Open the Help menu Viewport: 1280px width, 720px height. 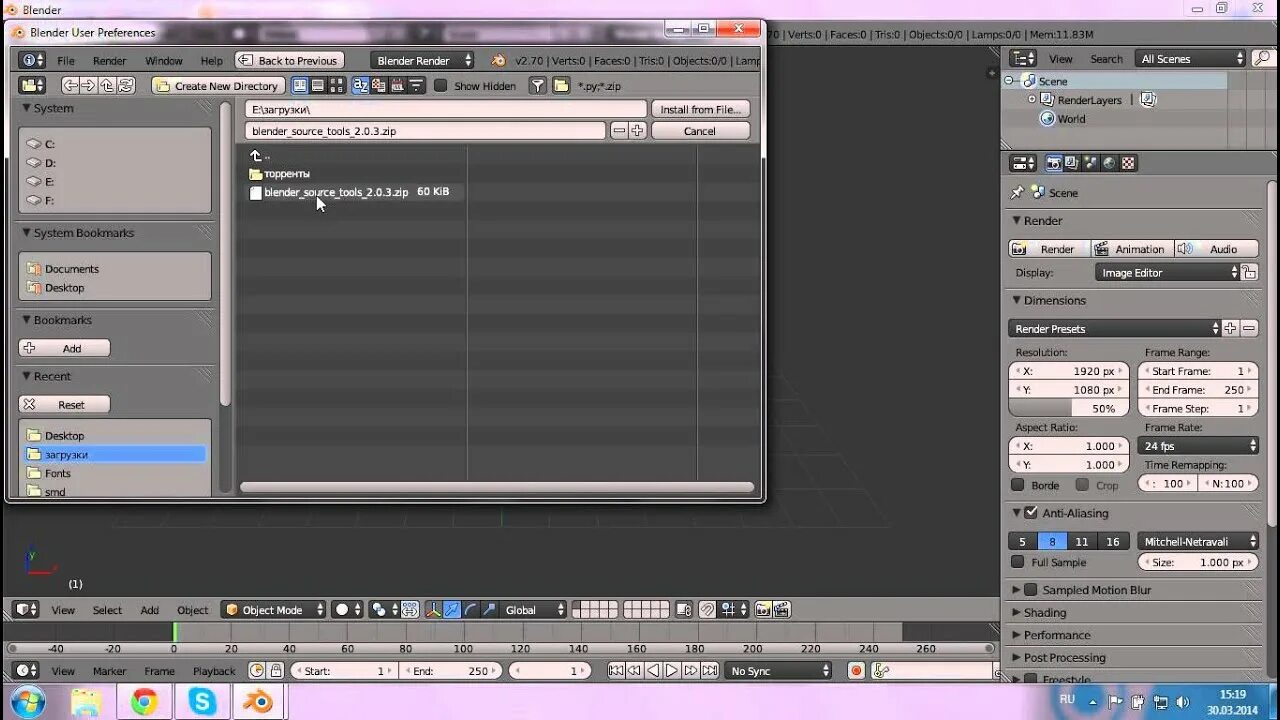212,60
